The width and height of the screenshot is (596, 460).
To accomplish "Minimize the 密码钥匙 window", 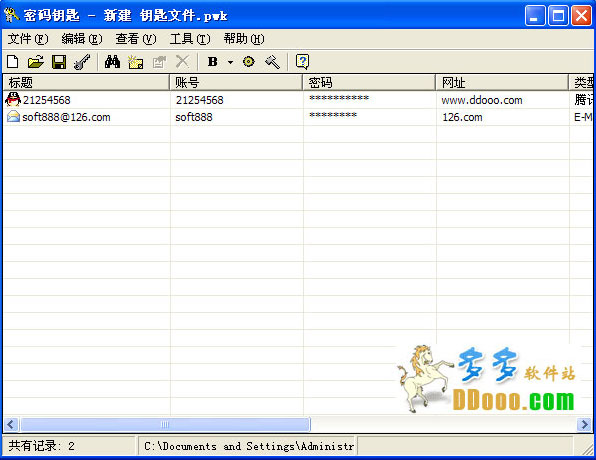I will [x=535, y=16].
